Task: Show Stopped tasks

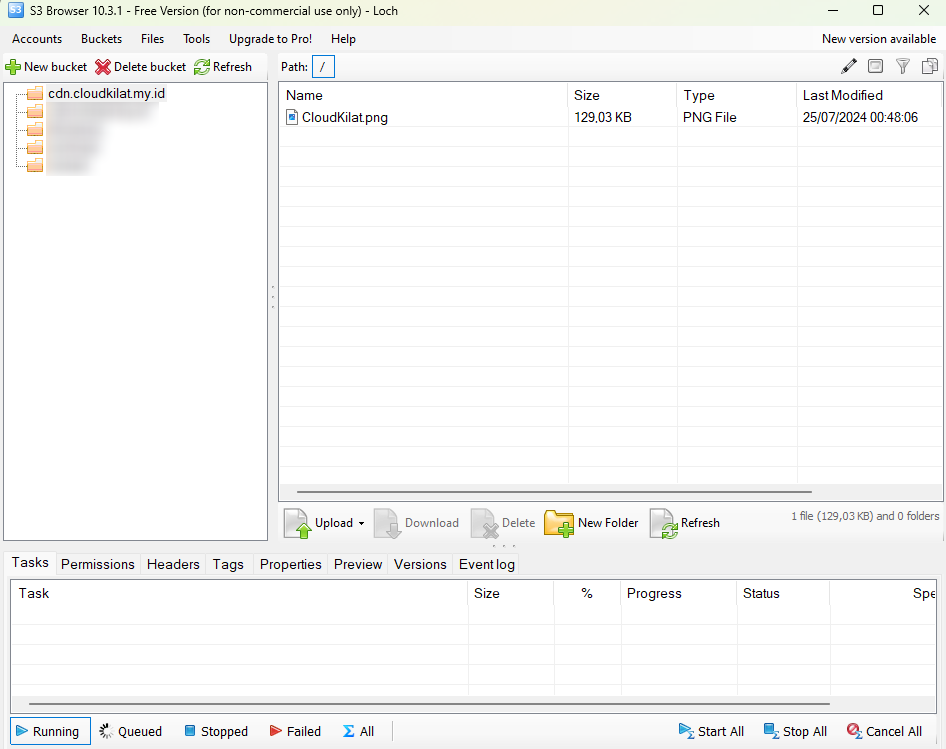Action: point(216,731)
